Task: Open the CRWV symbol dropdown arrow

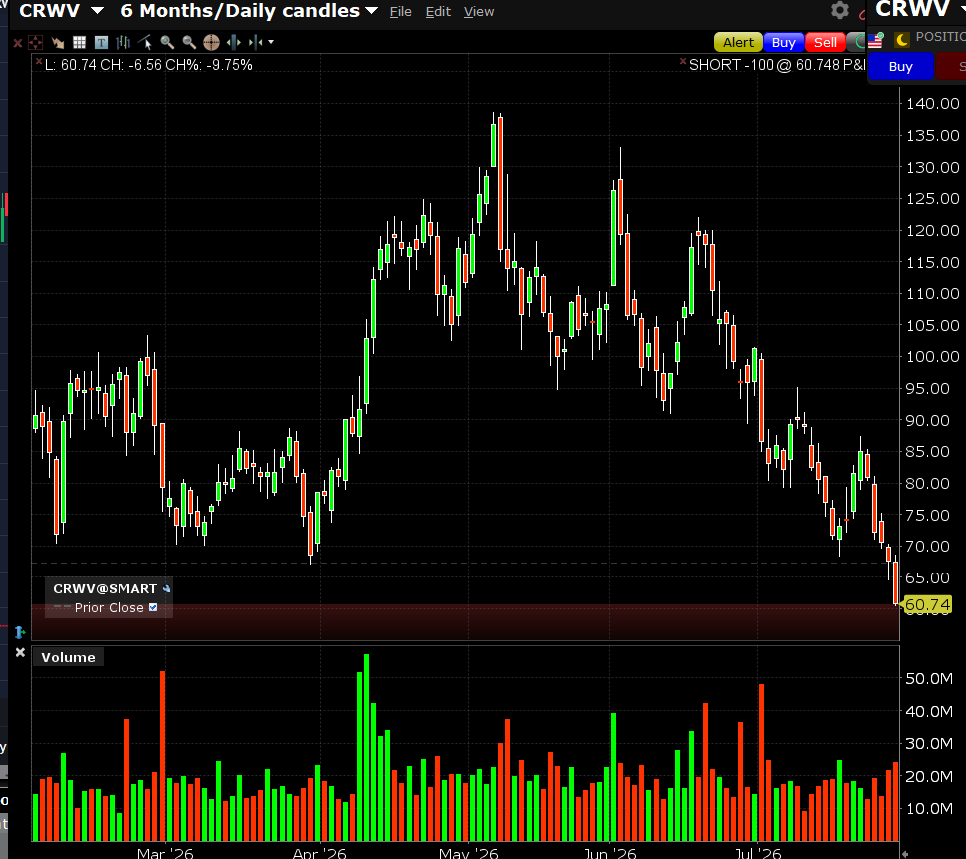Action: pyautogui.click(x=97, y=10)
